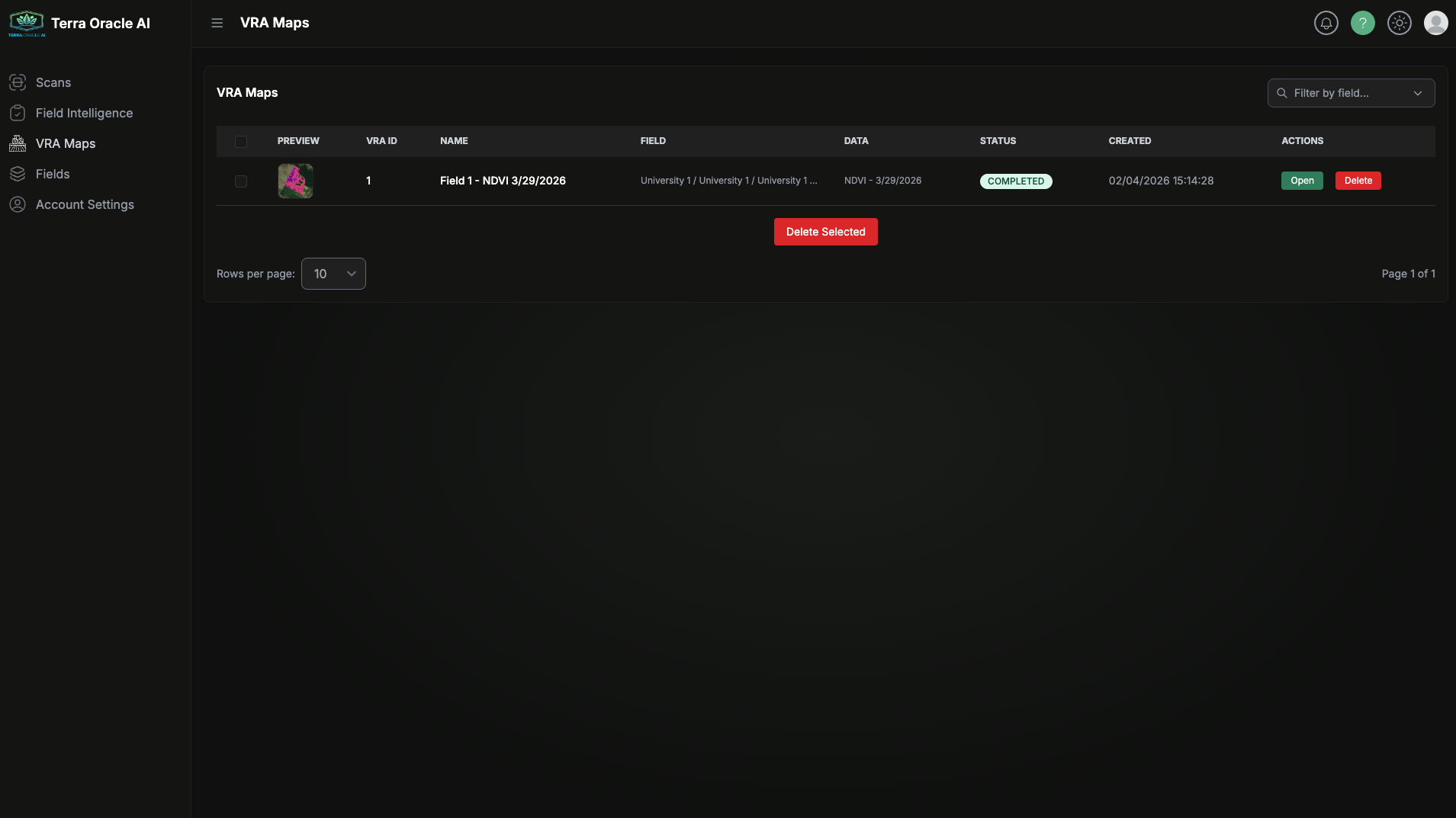Viewport: 1456px width, 818px height.
Task: Click the VRA Maps sidebar icon
Action: coord(18,143)
